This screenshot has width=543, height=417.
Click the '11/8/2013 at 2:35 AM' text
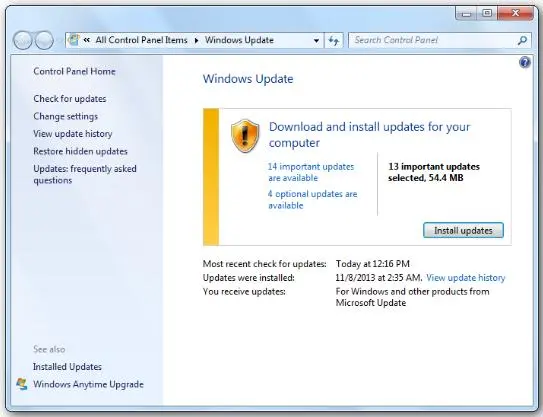pos(379,278)
